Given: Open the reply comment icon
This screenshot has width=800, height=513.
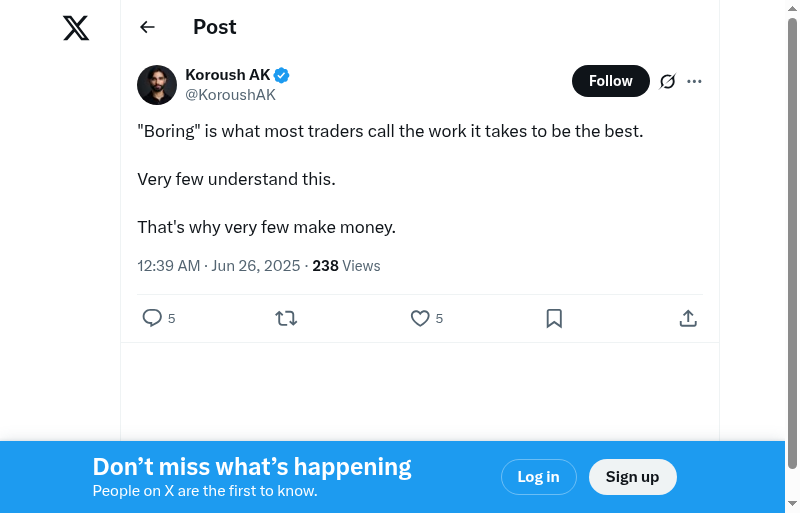Looking at the screenshot, I should tap(152, 318).
